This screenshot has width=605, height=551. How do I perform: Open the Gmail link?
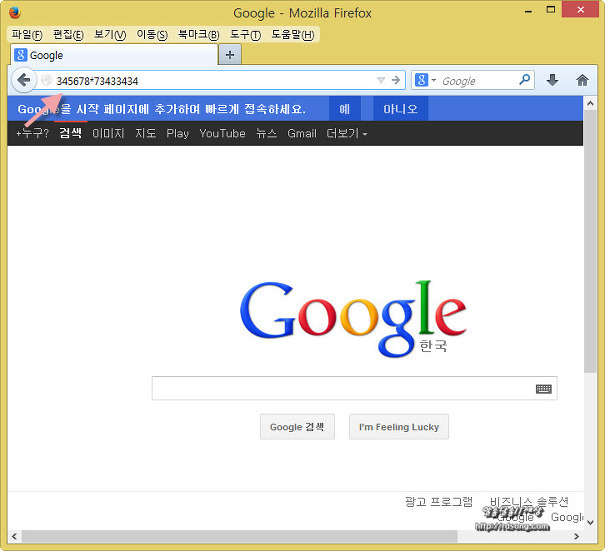coord(302,133)
